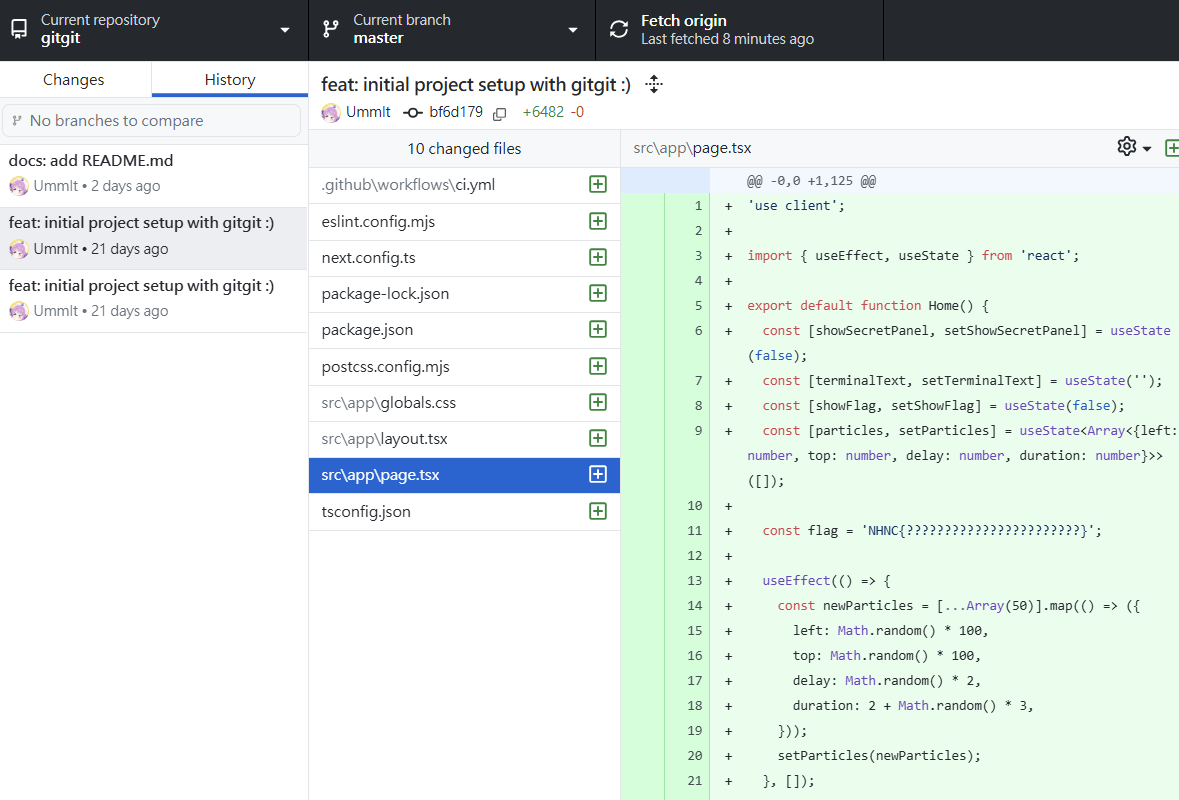The image size is (1179, 800).
Task: Copy the commit SHA with copy icon
Action: click(499, 114)
